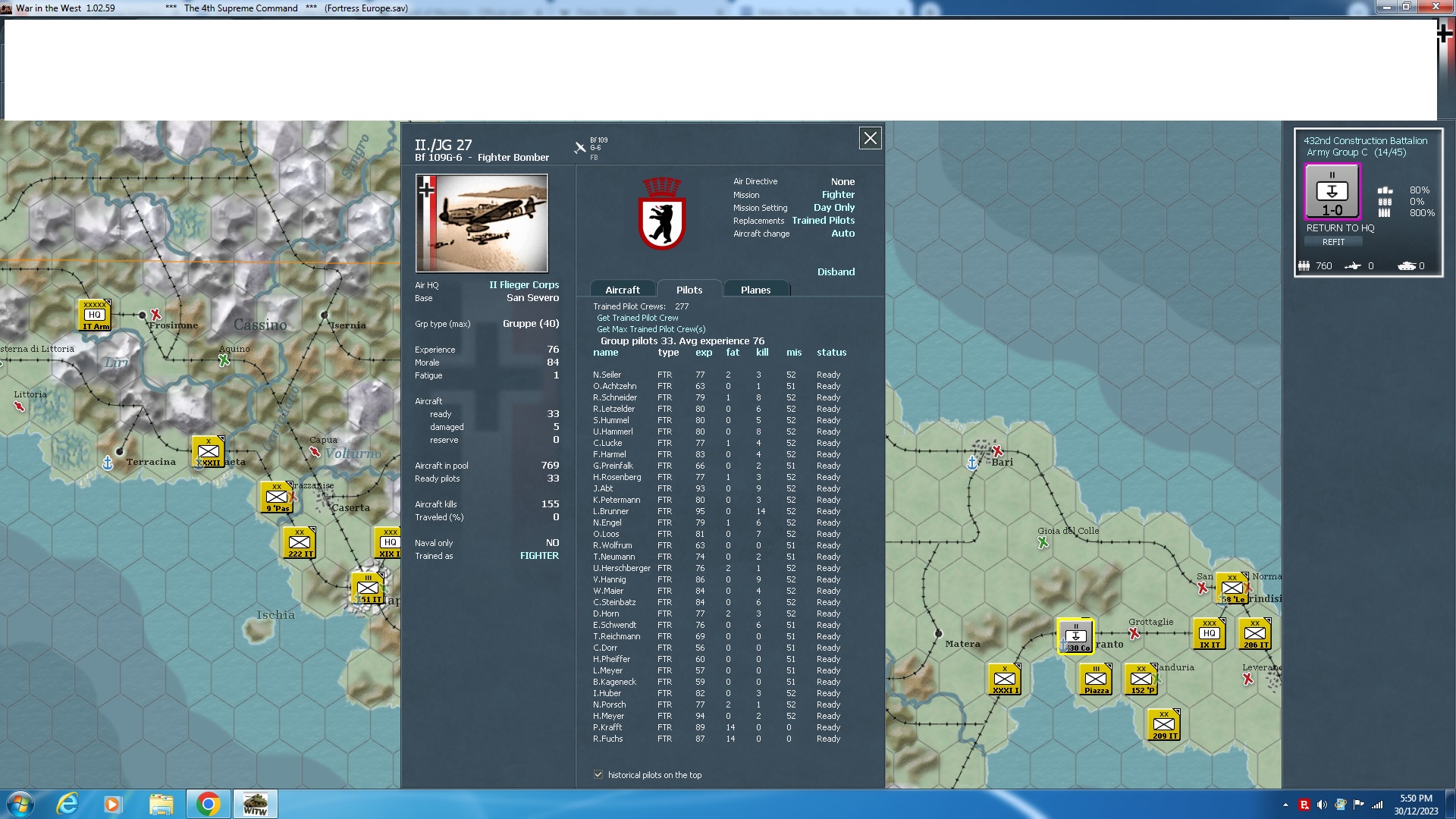
Task: Toggle Aircraft change from Auto
Action: (843, 234)
